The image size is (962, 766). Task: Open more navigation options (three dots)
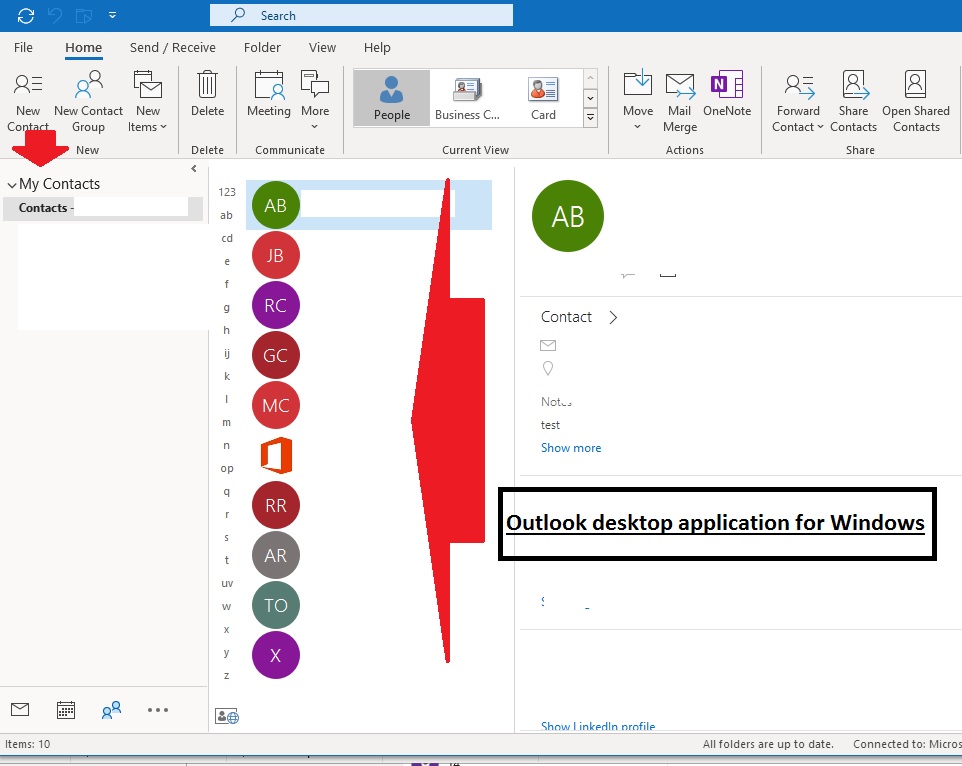click(x=158, y=710)
